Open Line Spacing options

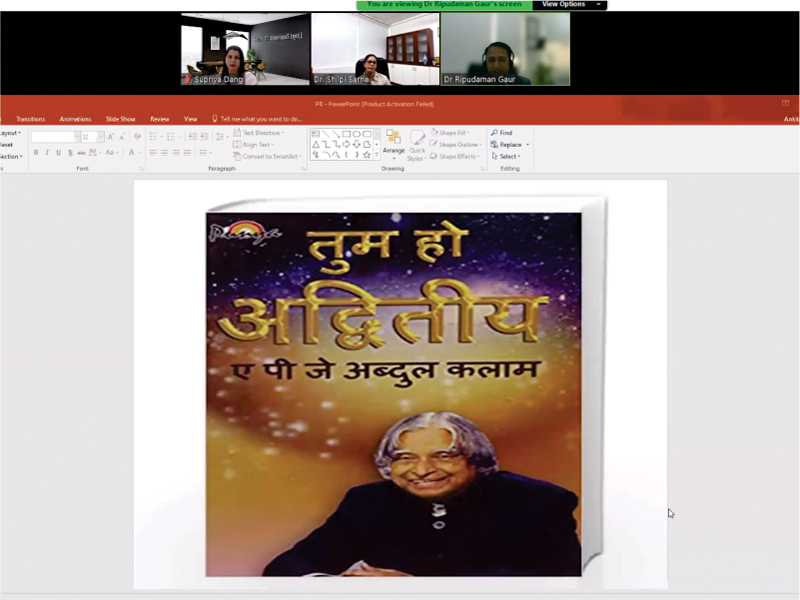[221, 137]
